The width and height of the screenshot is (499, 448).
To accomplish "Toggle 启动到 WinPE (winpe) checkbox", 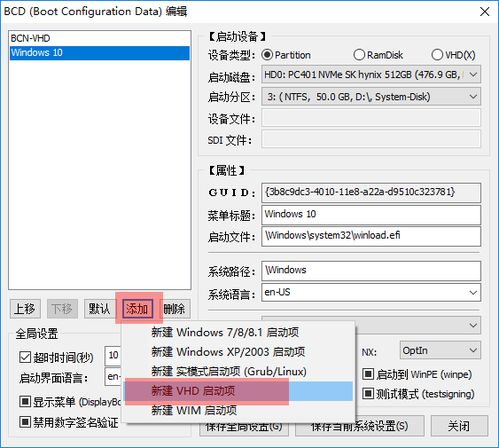I will click(x=368, y=374).
